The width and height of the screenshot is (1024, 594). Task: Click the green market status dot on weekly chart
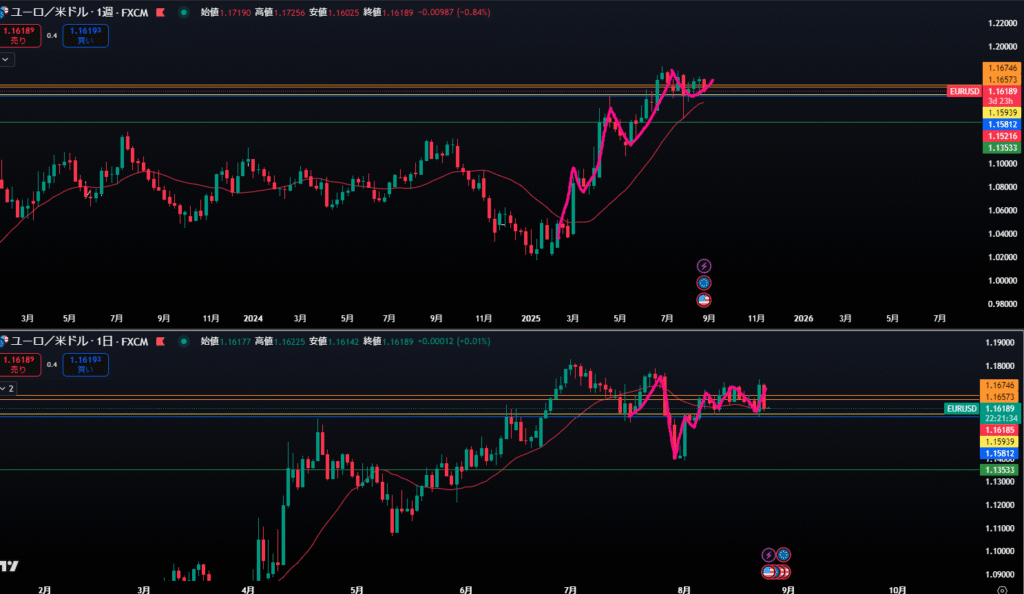point(184,12)
